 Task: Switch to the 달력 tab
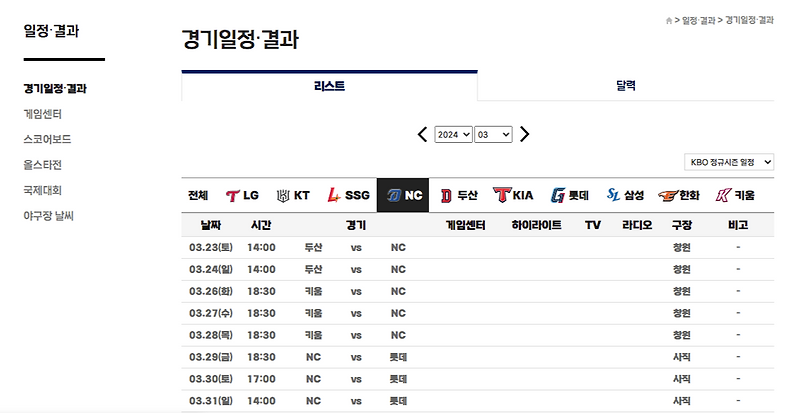[x=626, y=86]
